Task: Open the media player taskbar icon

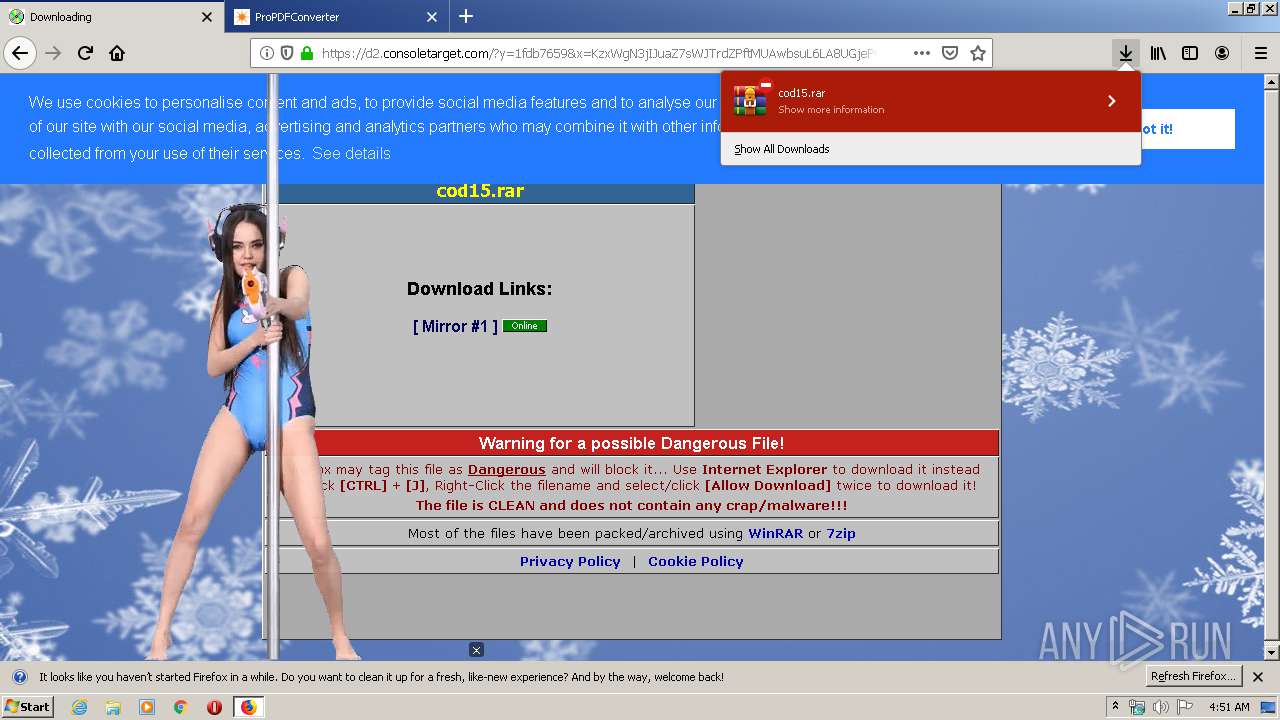Action: 147,707
